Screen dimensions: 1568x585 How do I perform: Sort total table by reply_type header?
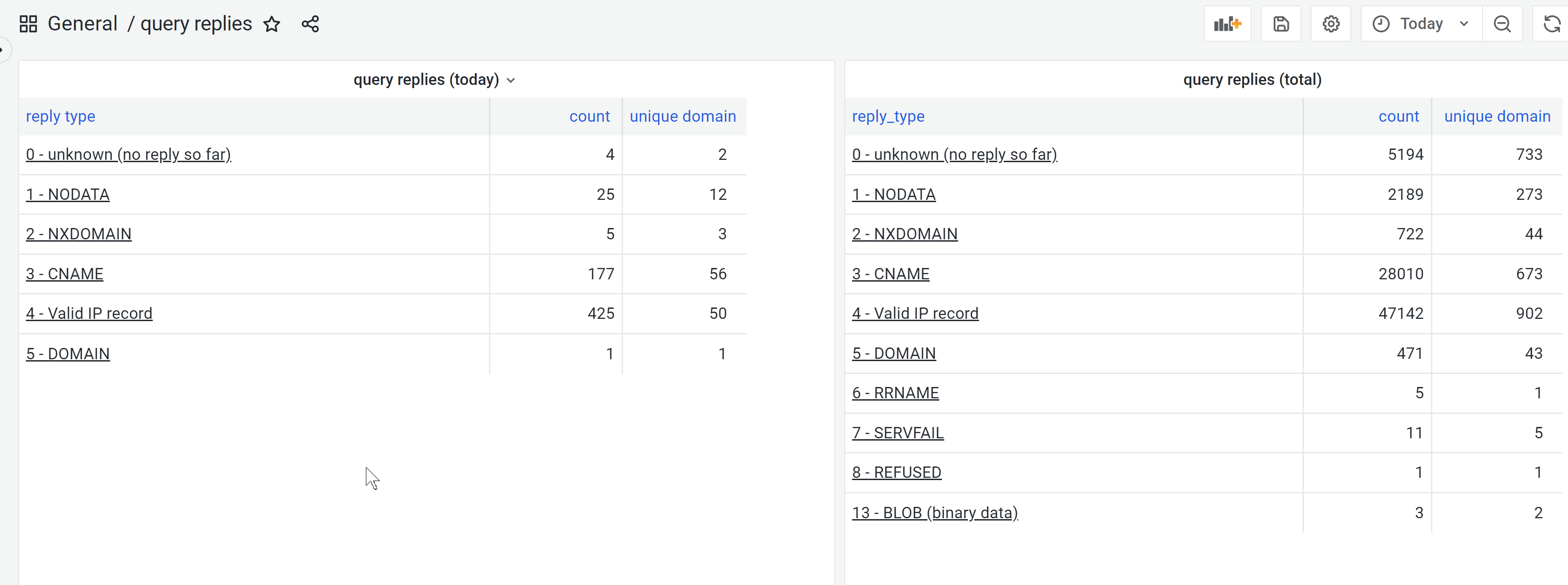[x=888, y=116]
